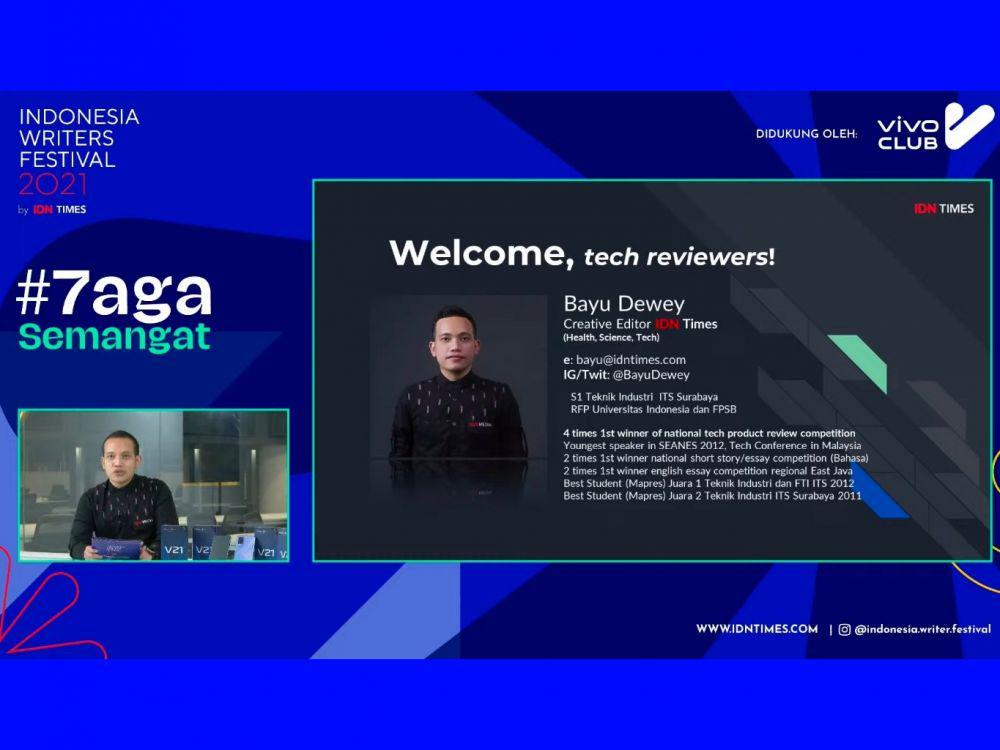Open the WWW.IDNTIMES.COM link

coord(757,629)
